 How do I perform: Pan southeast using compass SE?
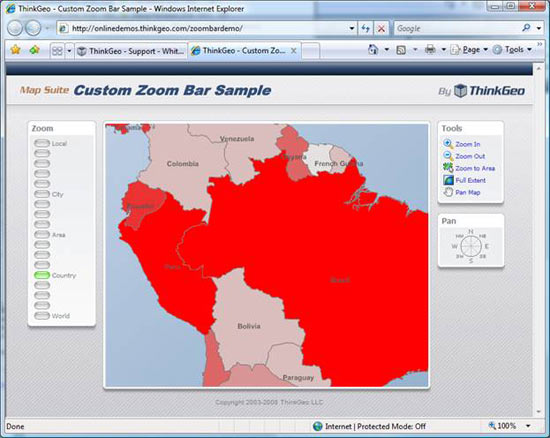click(x=483, y=256)
